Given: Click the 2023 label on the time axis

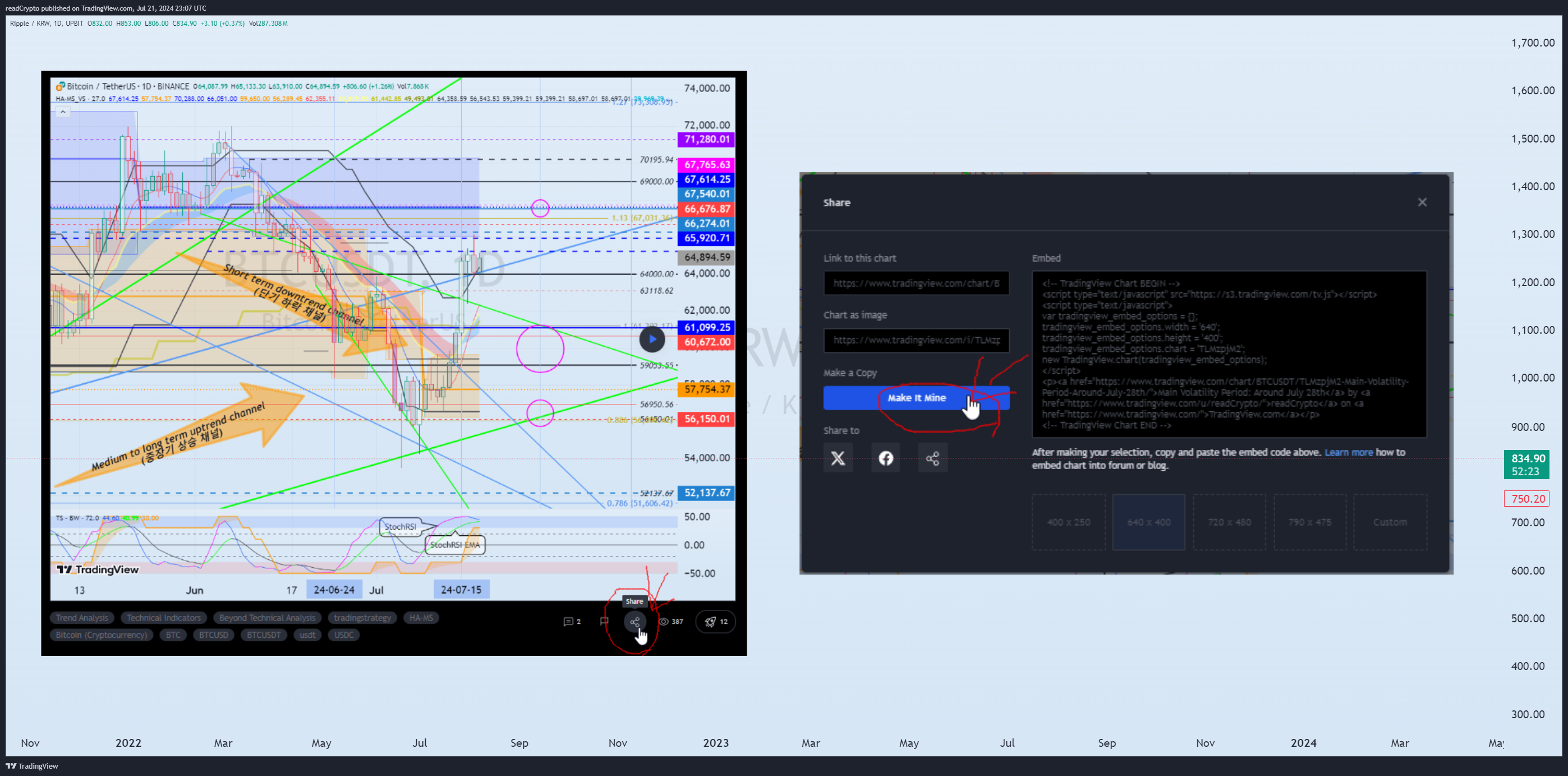Looking at the screenshot, I should [x=716, y=743].
